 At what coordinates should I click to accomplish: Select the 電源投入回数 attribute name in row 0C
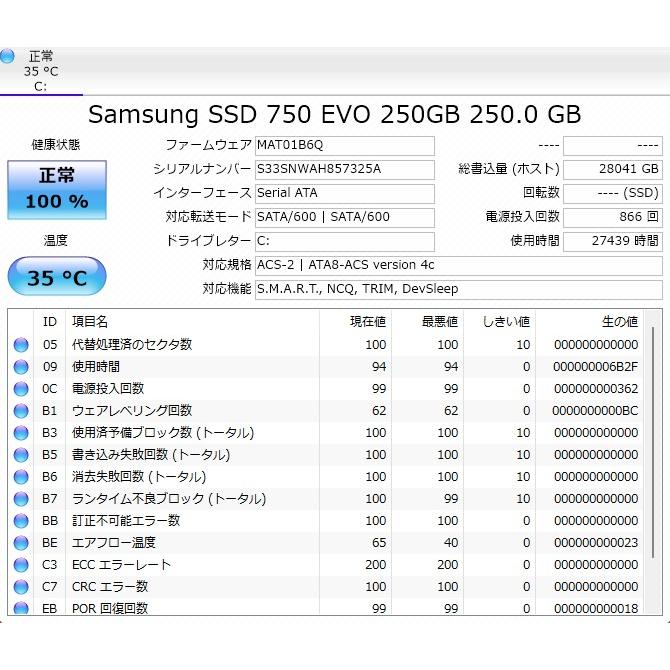[108, 389]
